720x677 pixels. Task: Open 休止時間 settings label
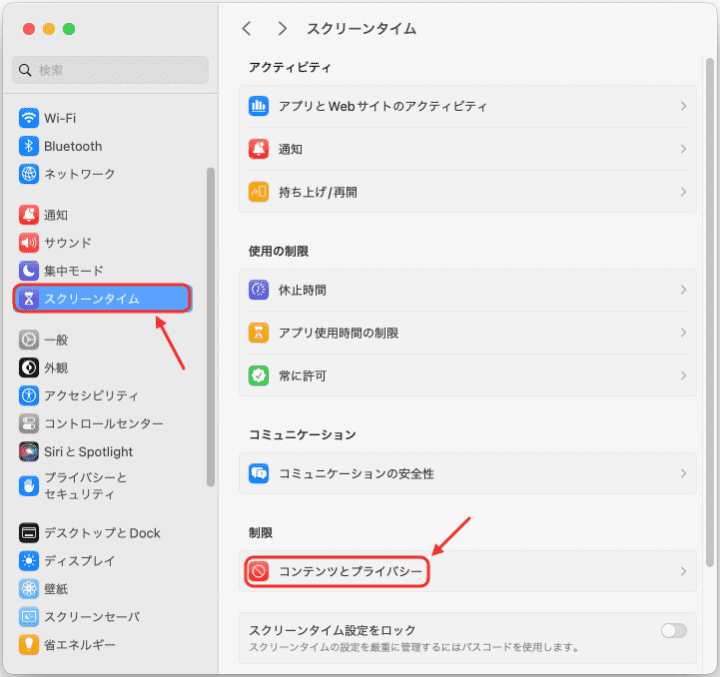302,290
